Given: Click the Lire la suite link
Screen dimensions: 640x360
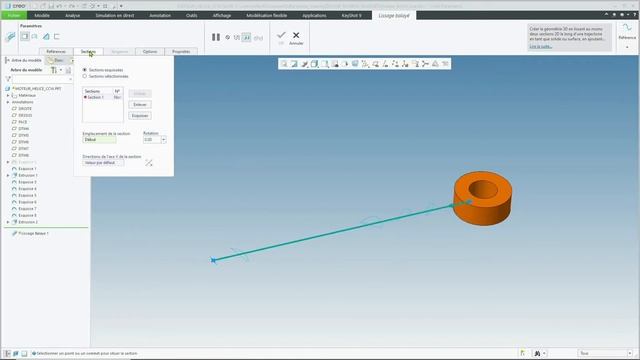Looking at the screenshot, I should coord(541,47).
